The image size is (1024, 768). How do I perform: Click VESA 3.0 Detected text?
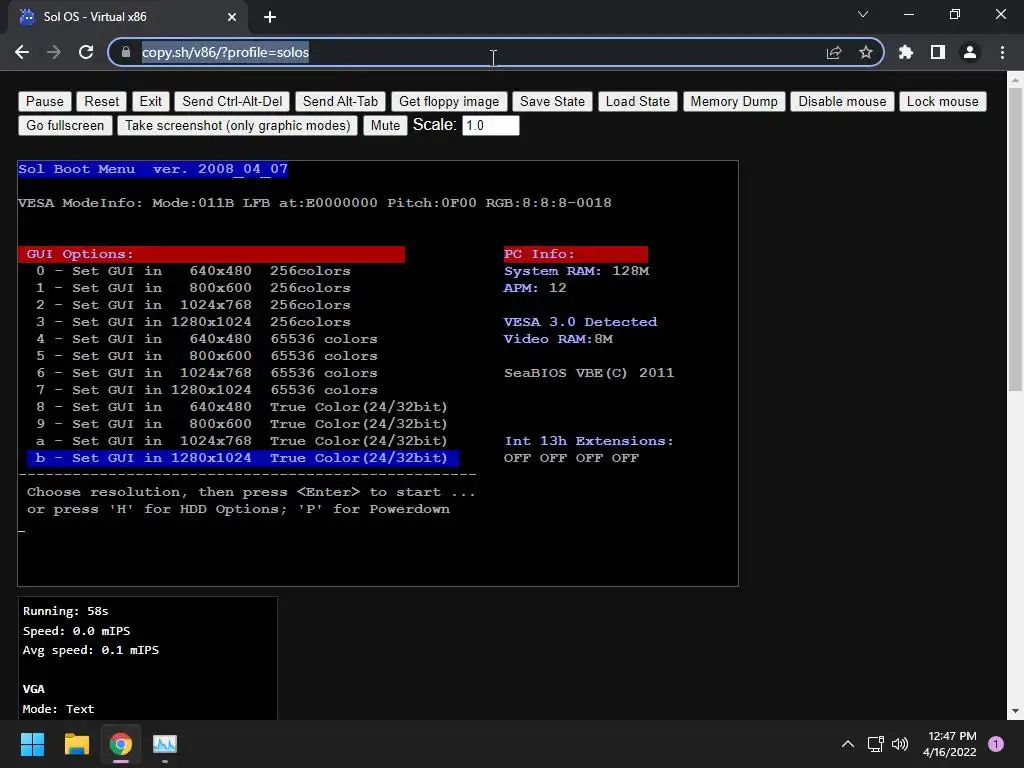(580, 322)
